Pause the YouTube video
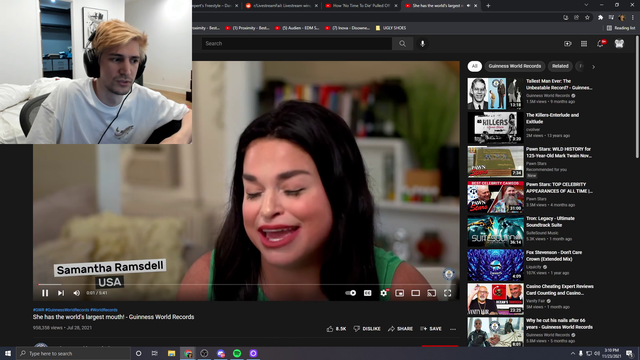The width and height of the screenshot is (640, 360). tap(45, 293)
